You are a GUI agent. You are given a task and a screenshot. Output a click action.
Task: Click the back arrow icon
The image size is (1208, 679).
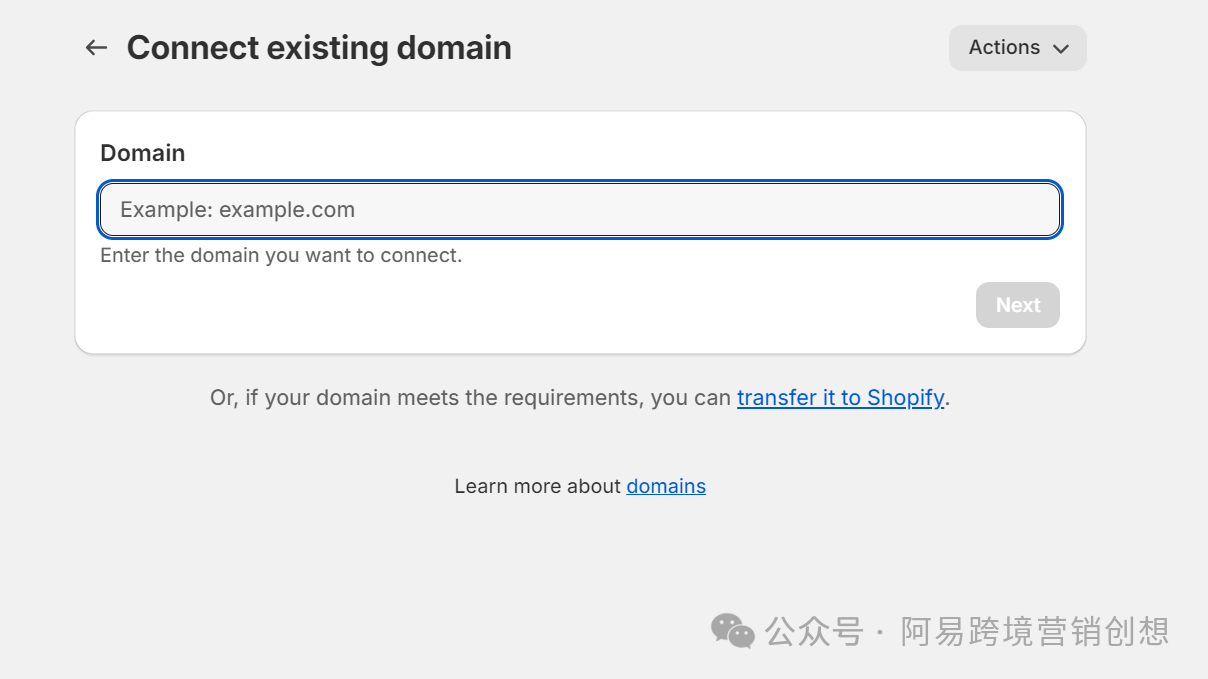point(96,48)
